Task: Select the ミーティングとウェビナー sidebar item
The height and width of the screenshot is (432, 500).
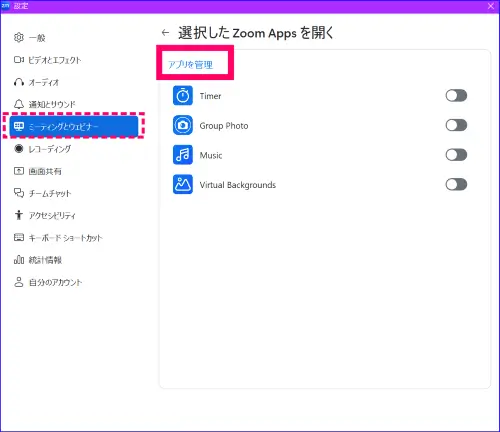Action: coord(74,126)
